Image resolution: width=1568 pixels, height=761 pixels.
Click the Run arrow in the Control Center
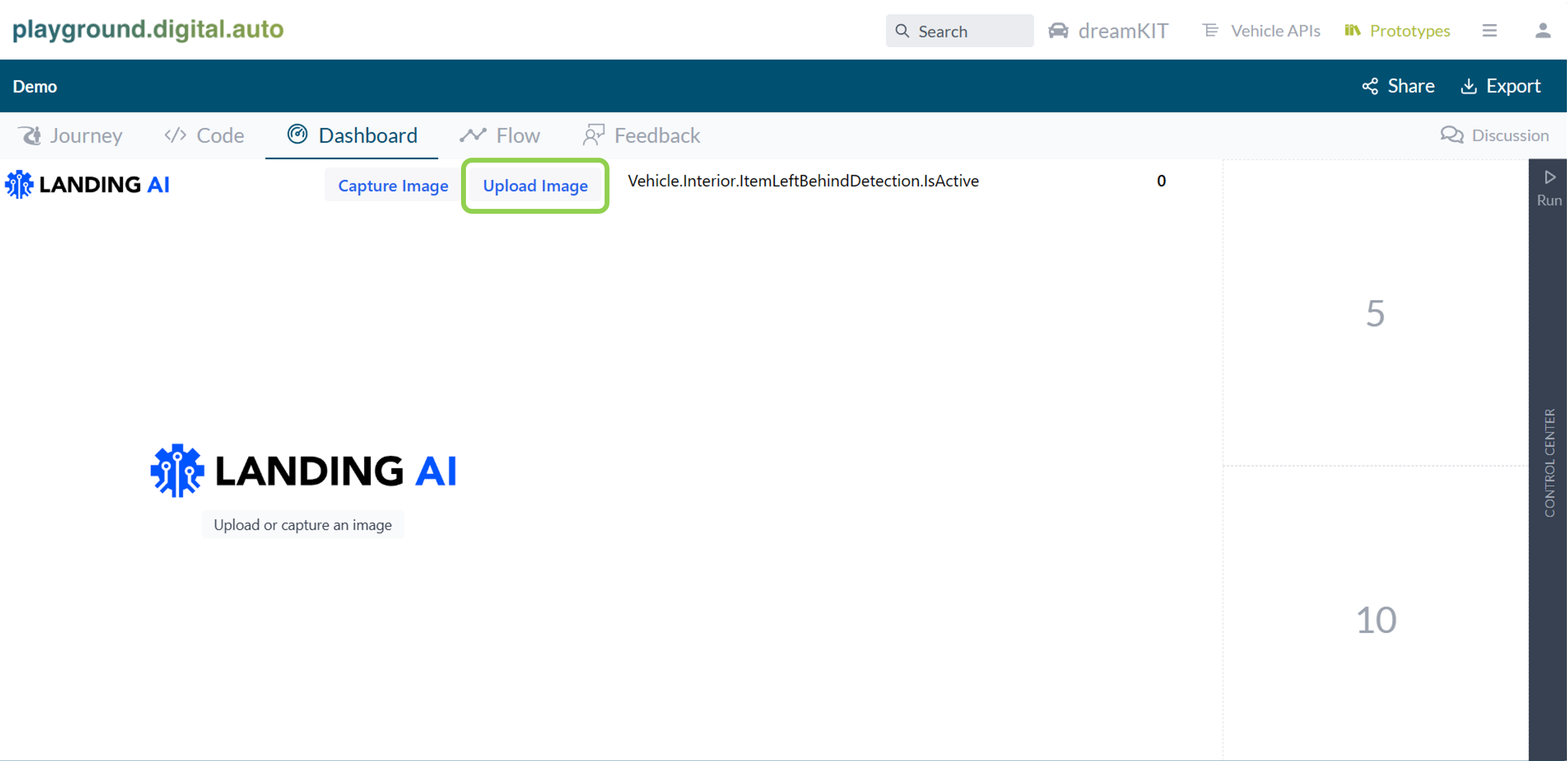1550,177
